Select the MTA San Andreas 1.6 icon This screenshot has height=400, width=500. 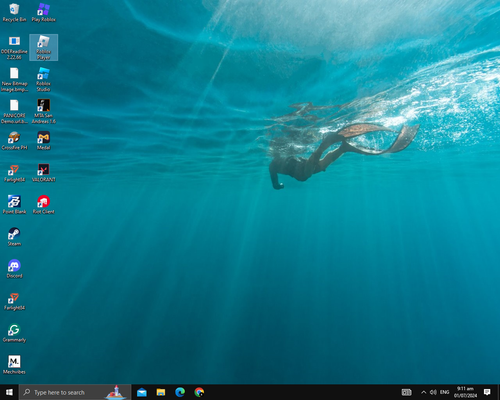point(43,111)
